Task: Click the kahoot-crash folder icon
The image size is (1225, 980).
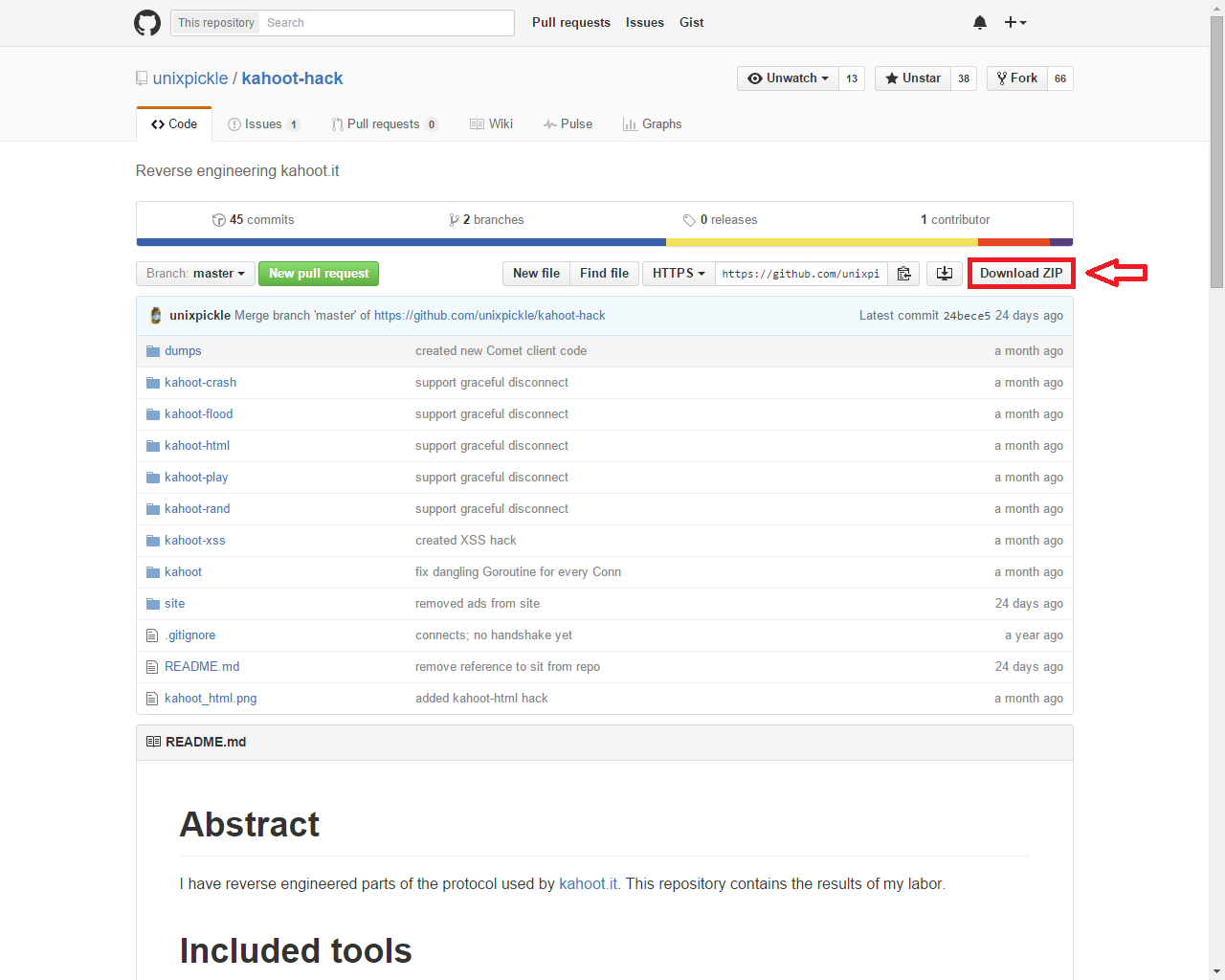Action: (x=153, y=383)
